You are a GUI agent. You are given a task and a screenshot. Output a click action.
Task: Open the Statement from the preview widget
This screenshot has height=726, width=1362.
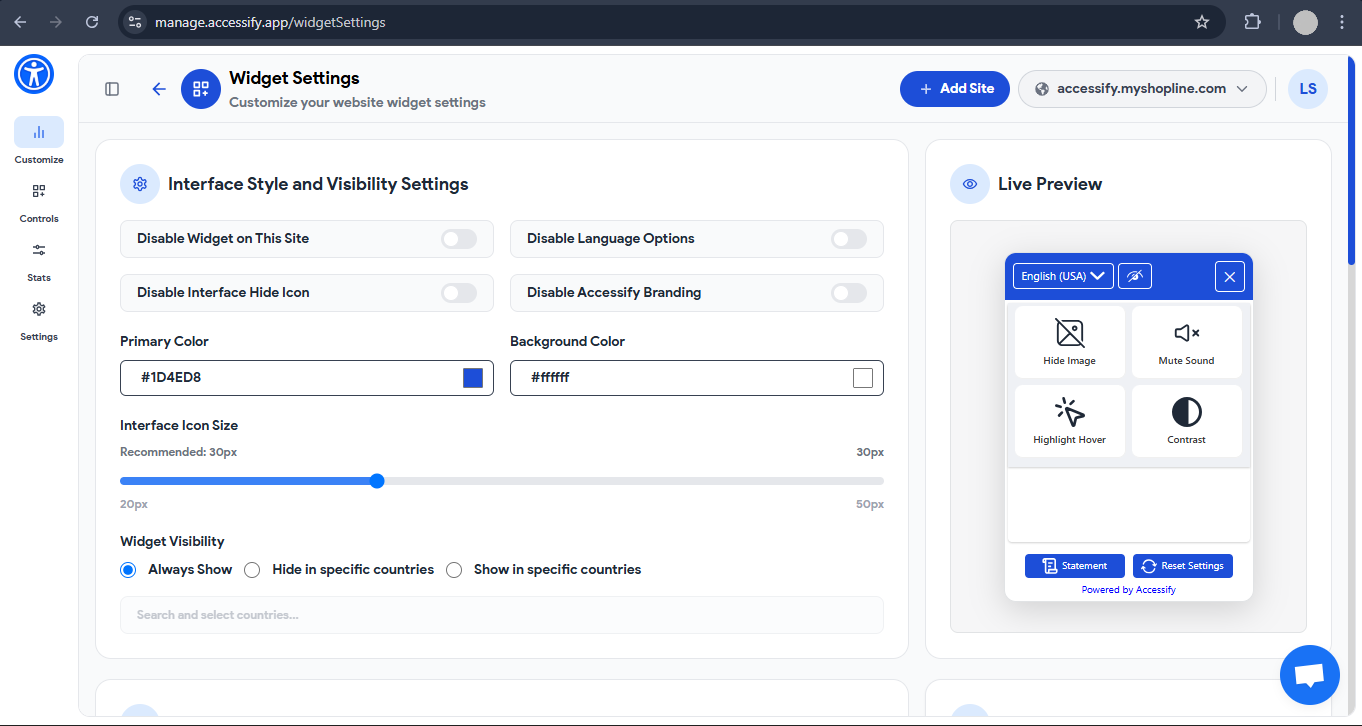coord(1074,565)
